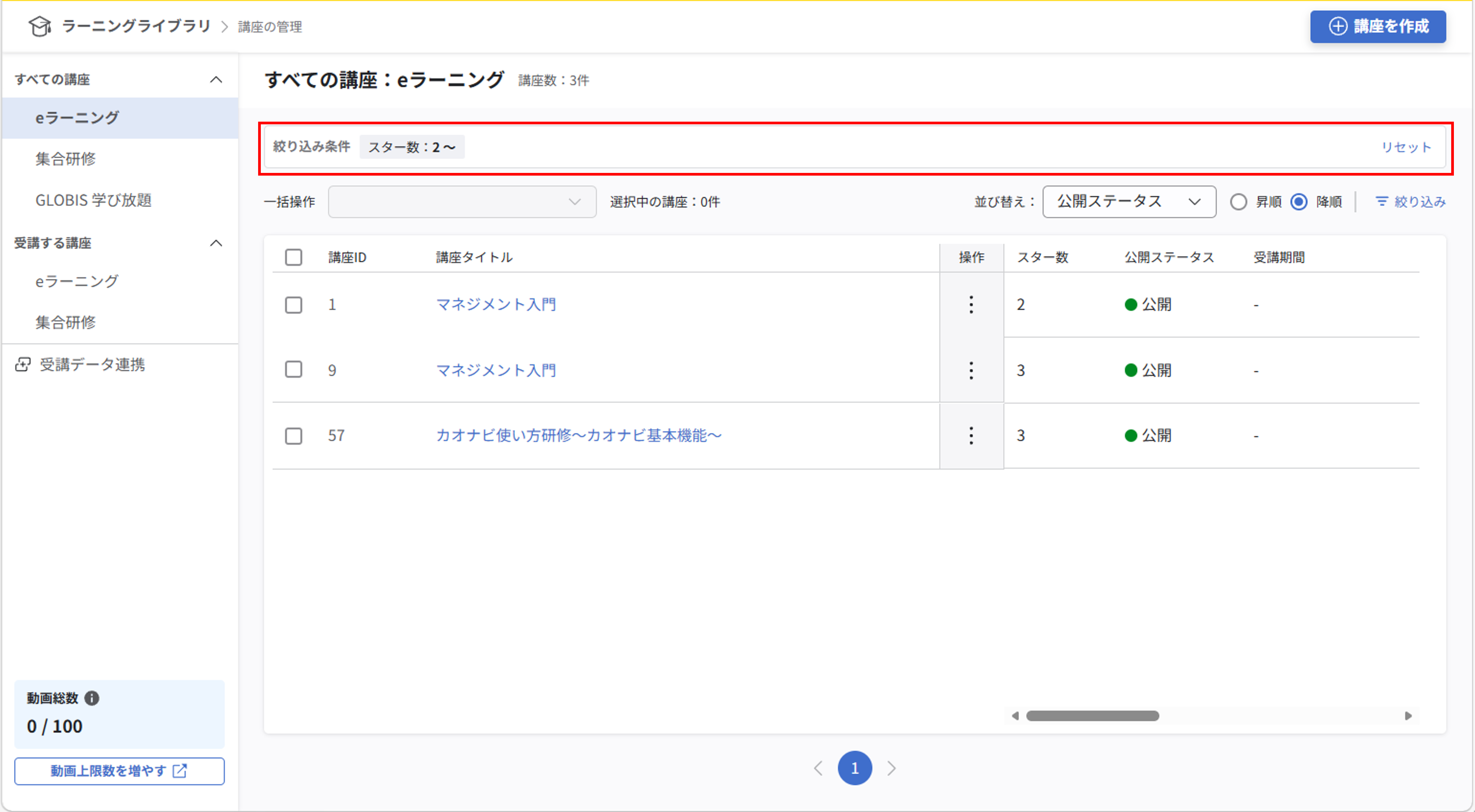Viewport: 1475px width, 812px height.
Task: Select eラーニング under すべての講座
Action: click(120, 118)
